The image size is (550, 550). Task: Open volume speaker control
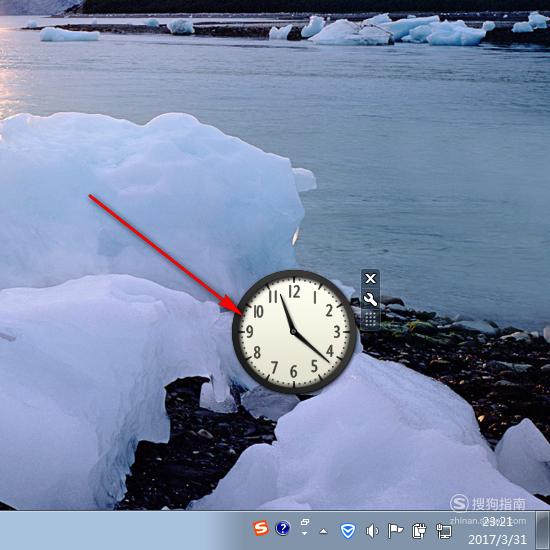372,531
